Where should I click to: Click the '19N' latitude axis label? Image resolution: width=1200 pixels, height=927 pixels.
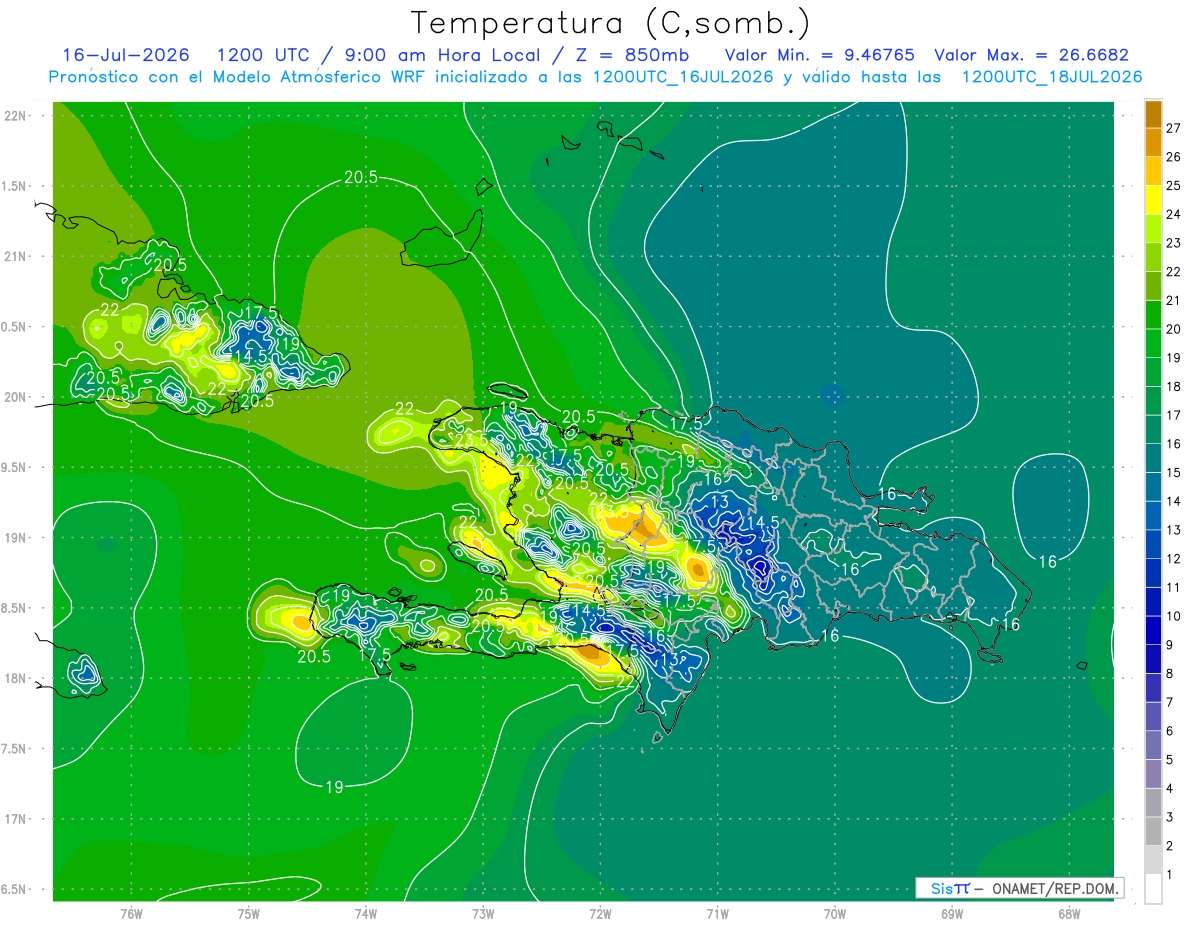pos(16,538)
